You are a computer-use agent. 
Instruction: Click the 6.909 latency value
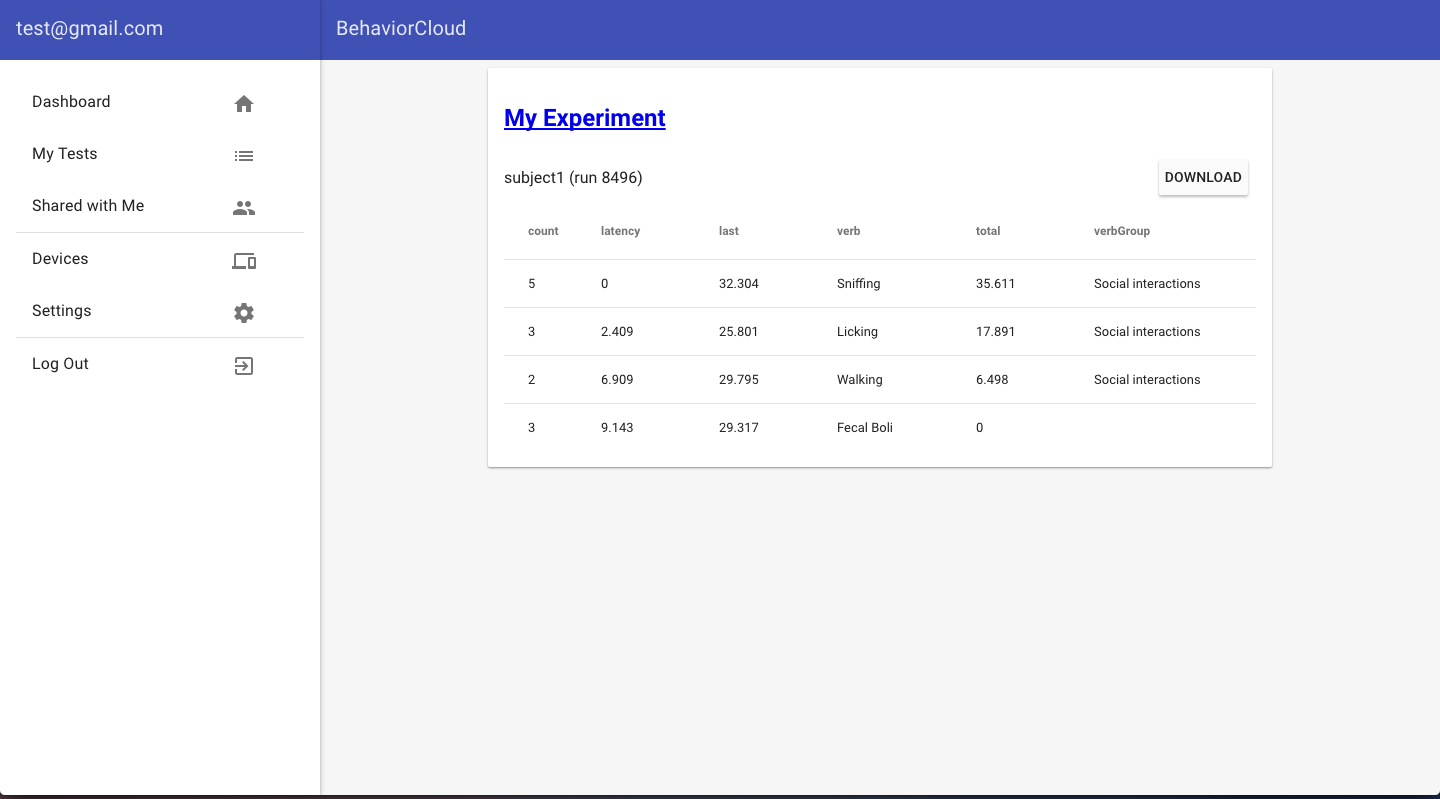(x=617, y=380)
